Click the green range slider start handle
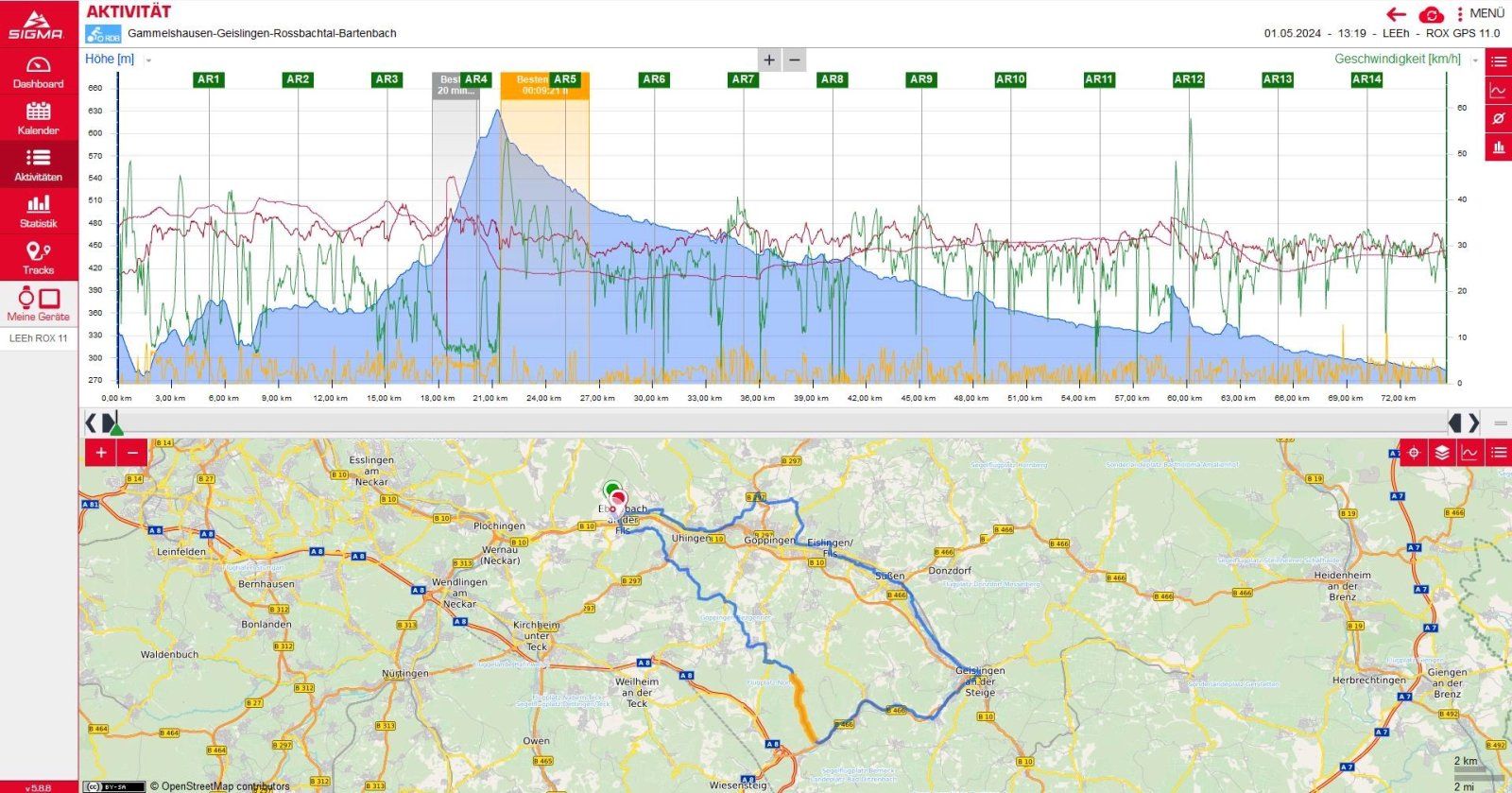Screen dimensions: 1512x793 (115, 428)
